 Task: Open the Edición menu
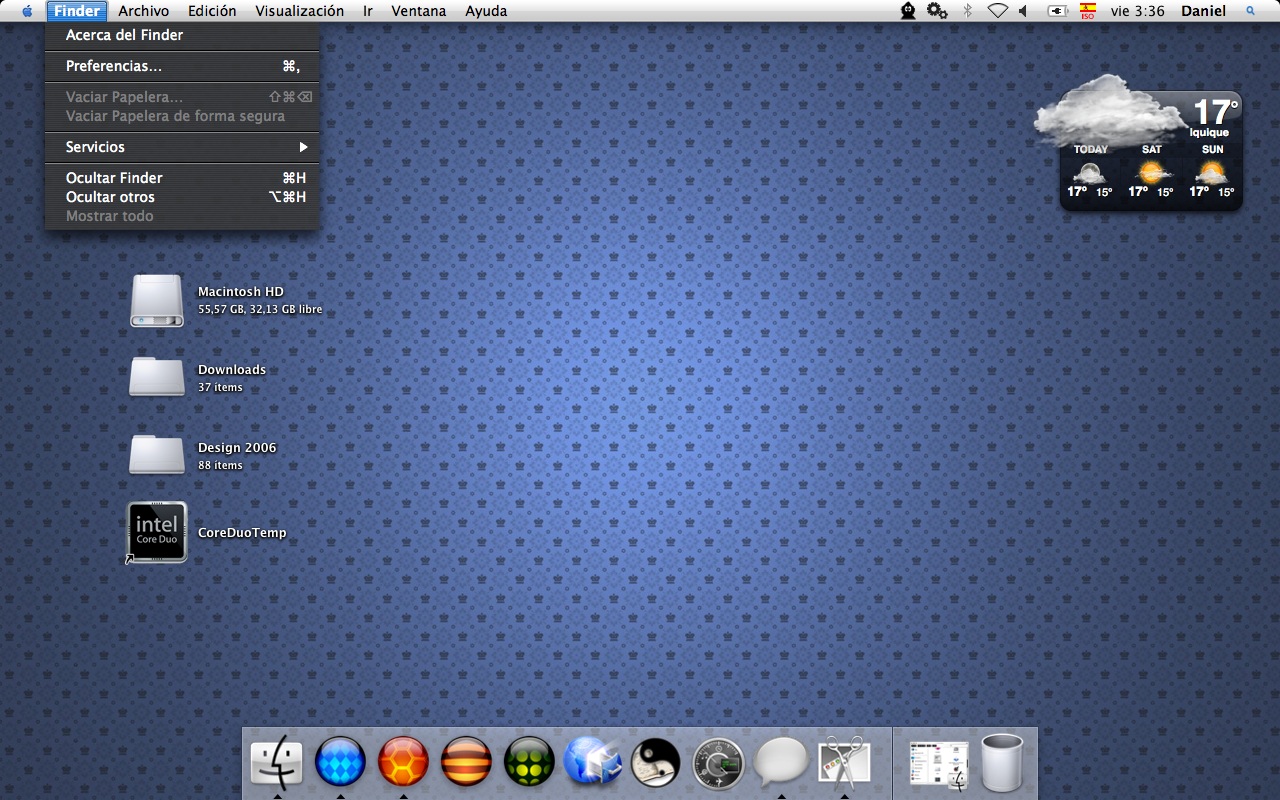[x=212, y=11]
